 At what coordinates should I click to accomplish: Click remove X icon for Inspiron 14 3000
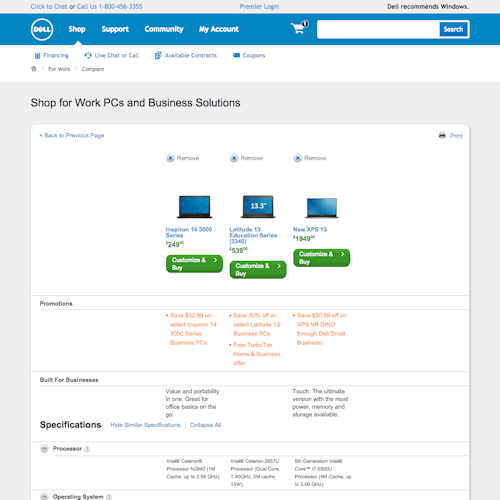click(170, 158)
